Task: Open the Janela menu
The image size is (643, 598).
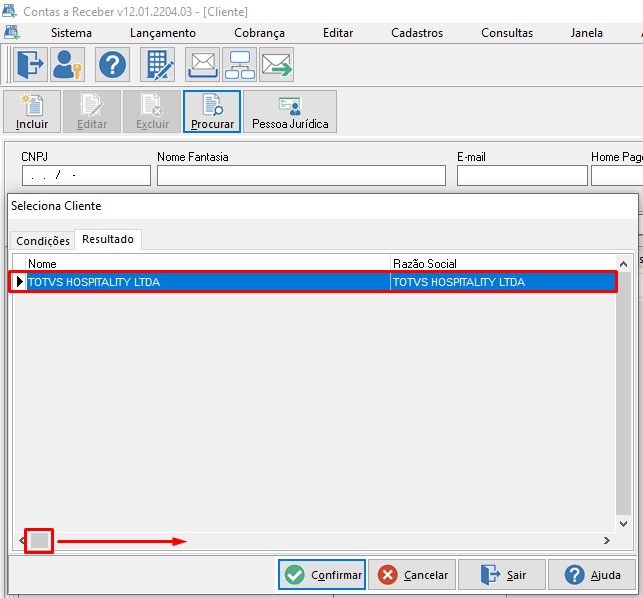Action: [x=586, y=33]
